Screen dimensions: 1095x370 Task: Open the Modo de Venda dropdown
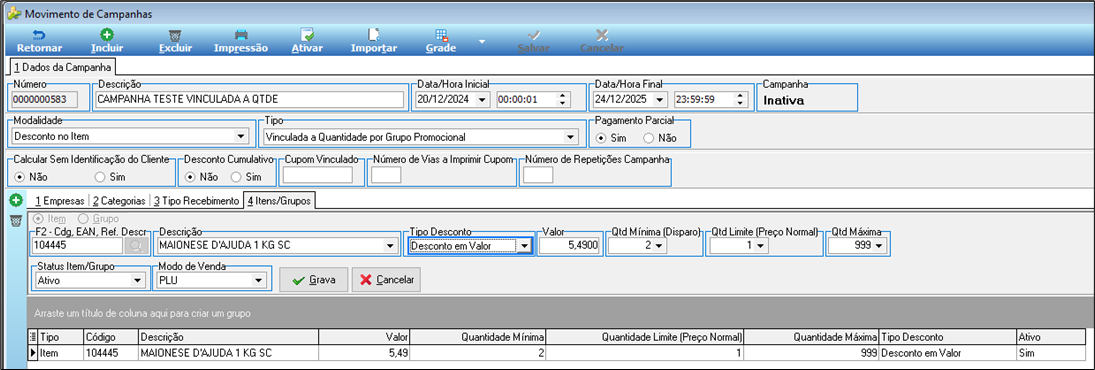(x=260, y=281)
